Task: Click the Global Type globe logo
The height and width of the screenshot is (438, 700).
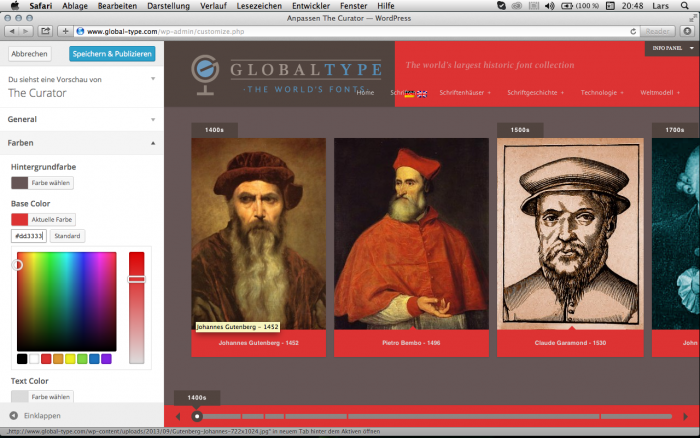Action: coord(205,75)
